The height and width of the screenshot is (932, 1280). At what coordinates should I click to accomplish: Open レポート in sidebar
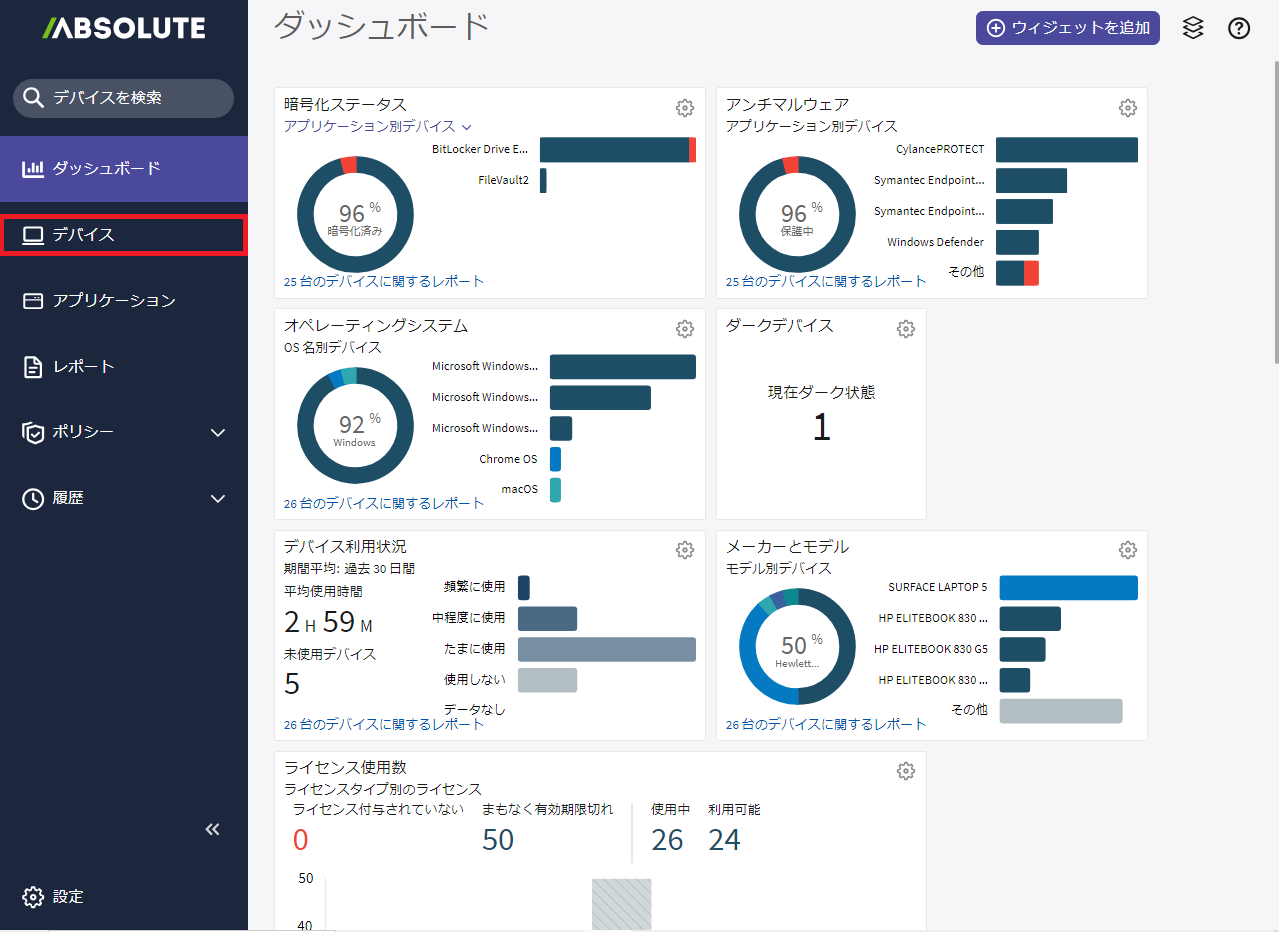point(83,367)
